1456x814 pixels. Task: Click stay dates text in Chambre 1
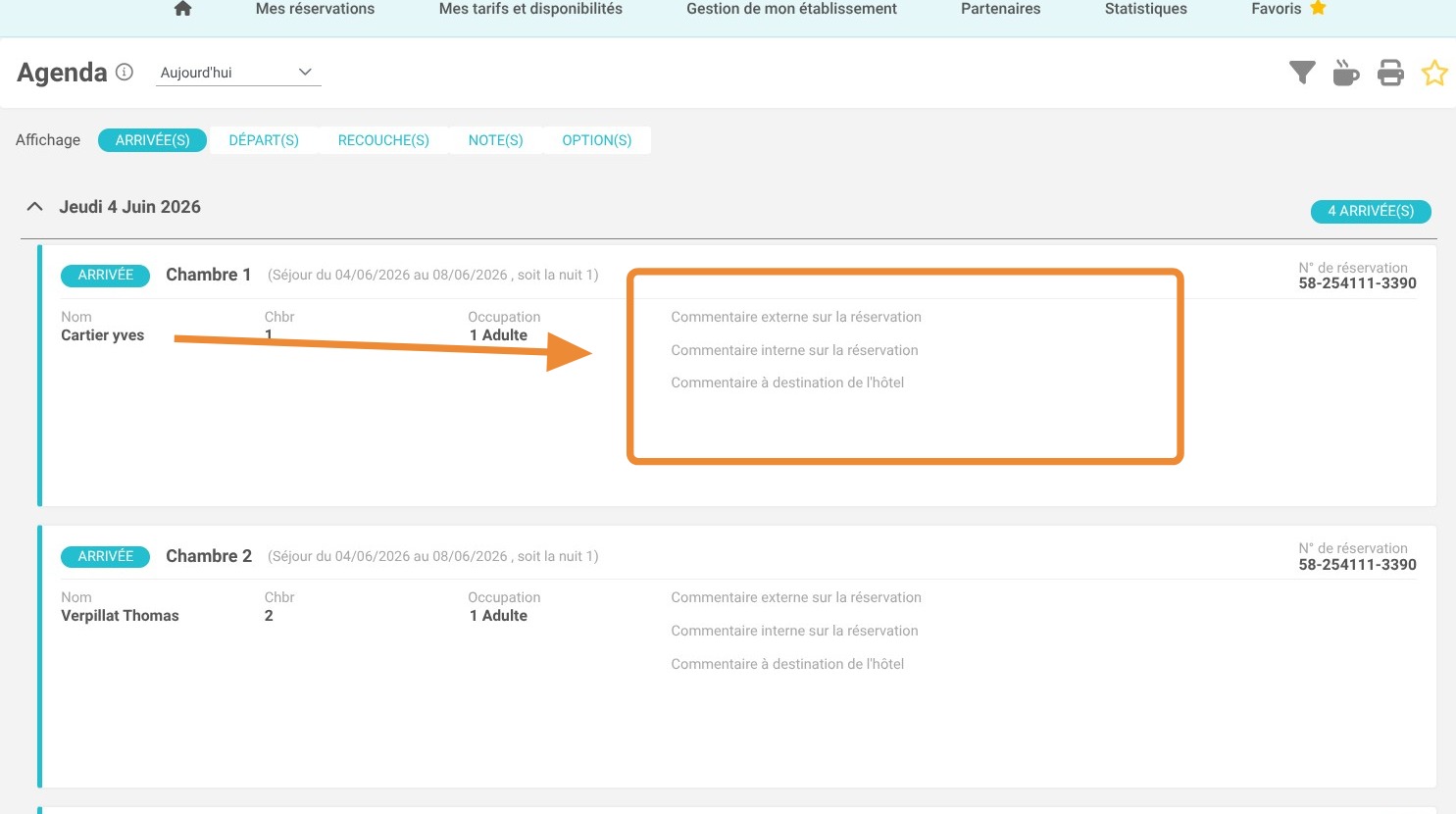pos(432,276)
